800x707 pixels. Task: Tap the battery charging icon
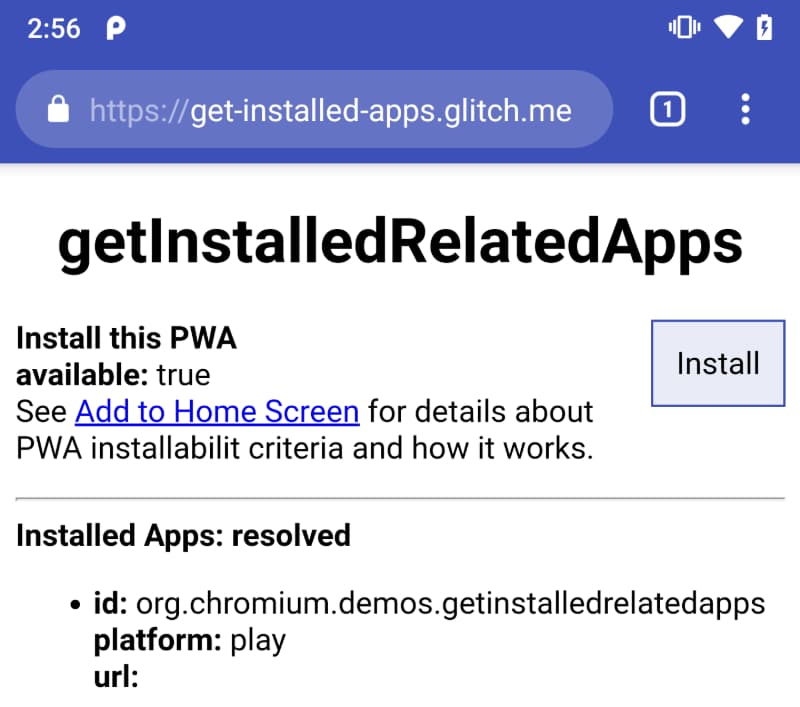click(x=764, y=28)
